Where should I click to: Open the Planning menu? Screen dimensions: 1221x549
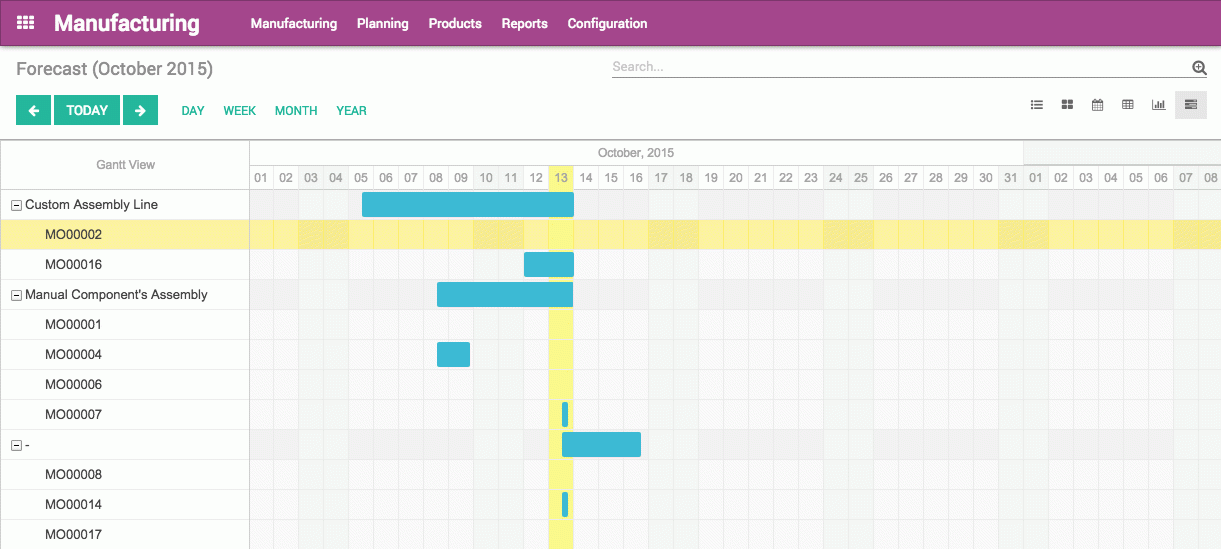(382, 23)
